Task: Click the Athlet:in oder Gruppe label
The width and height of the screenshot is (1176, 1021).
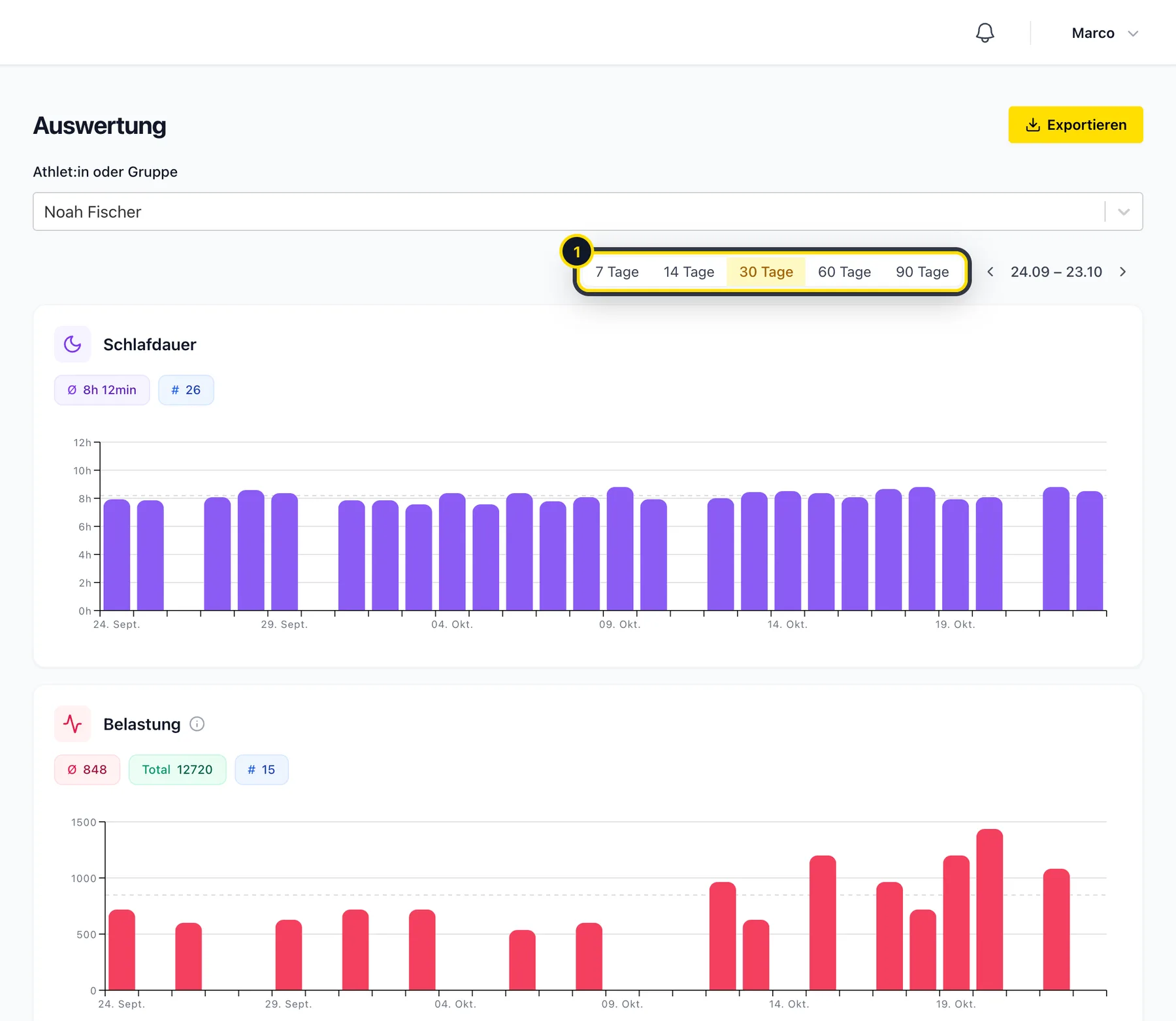Action: pyautogui.click(x=105, y=172)
